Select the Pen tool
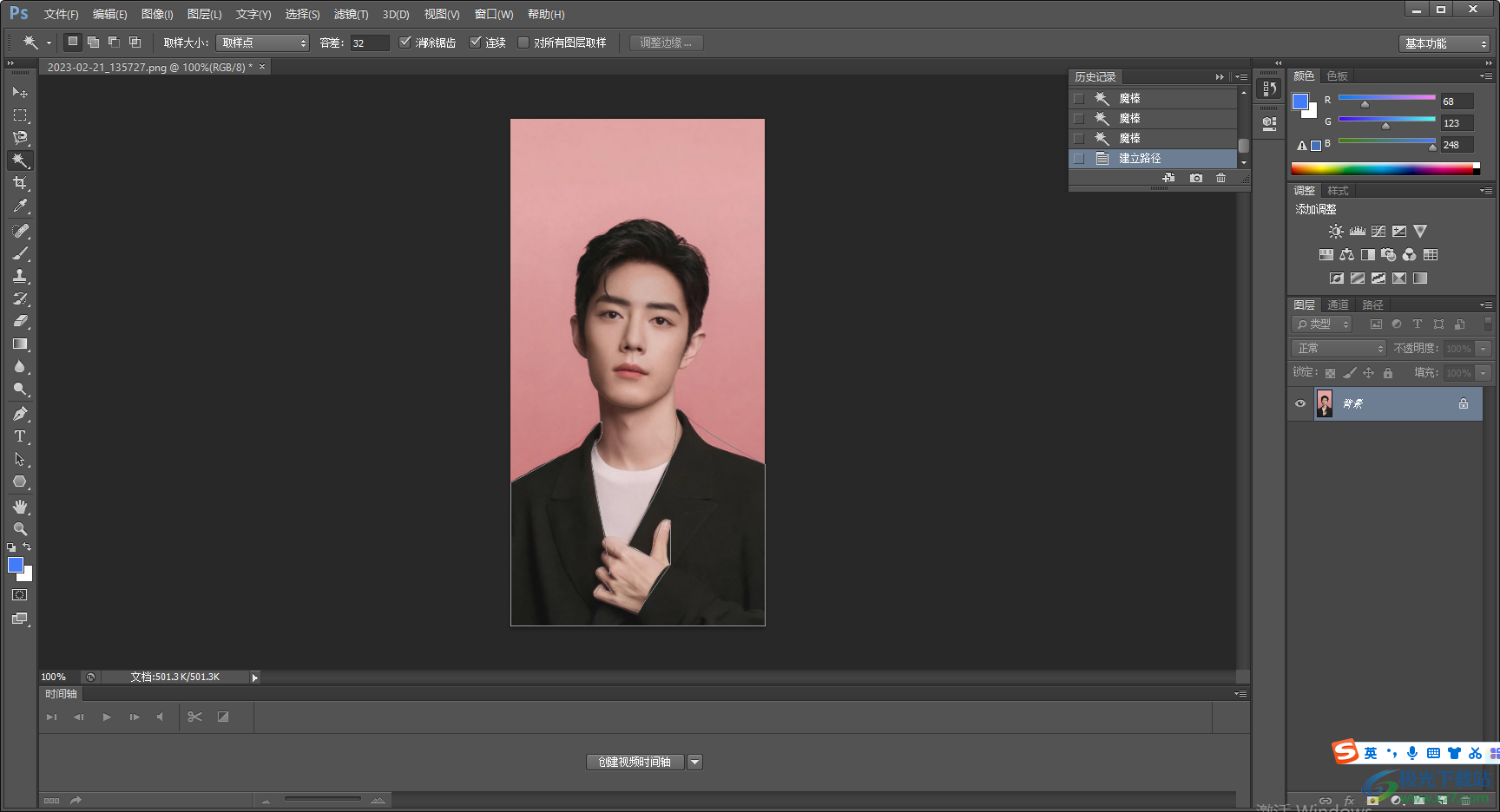Image resolution: width=1500 pixels, height=812 pixels. pyautogui.click(x=20, y=414)
